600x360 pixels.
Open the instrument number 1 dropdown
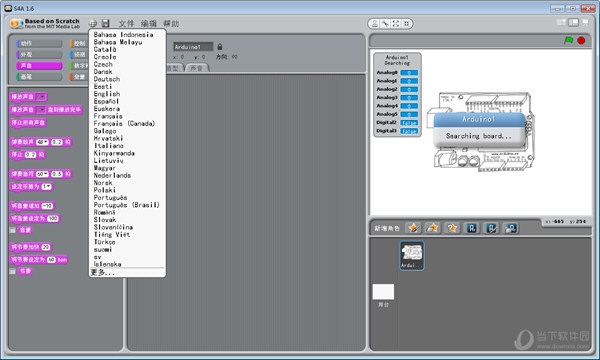[46, 187]
